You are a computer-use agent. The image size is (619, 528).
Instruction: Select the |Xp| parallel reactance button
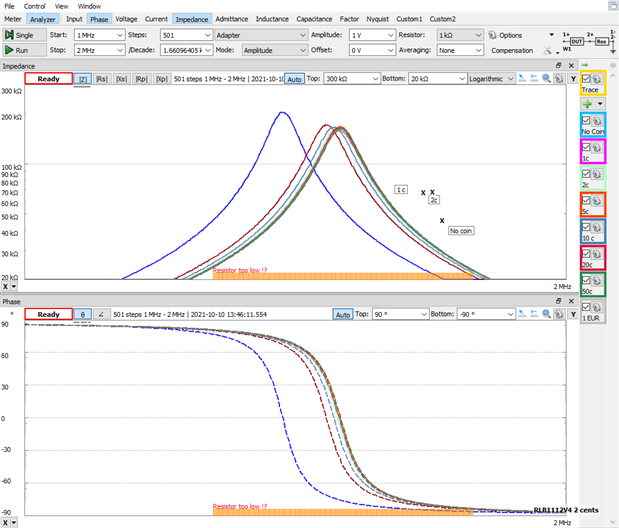(x=160, y=78)
